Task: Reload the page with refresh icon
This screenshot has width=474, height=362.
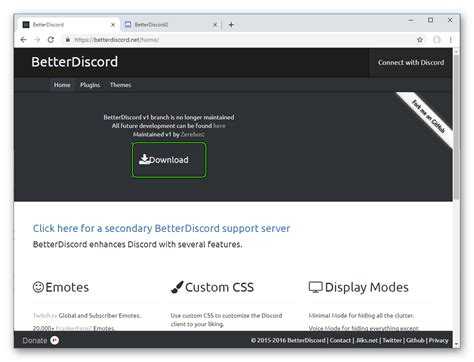Action: click(x=51, y=40)
